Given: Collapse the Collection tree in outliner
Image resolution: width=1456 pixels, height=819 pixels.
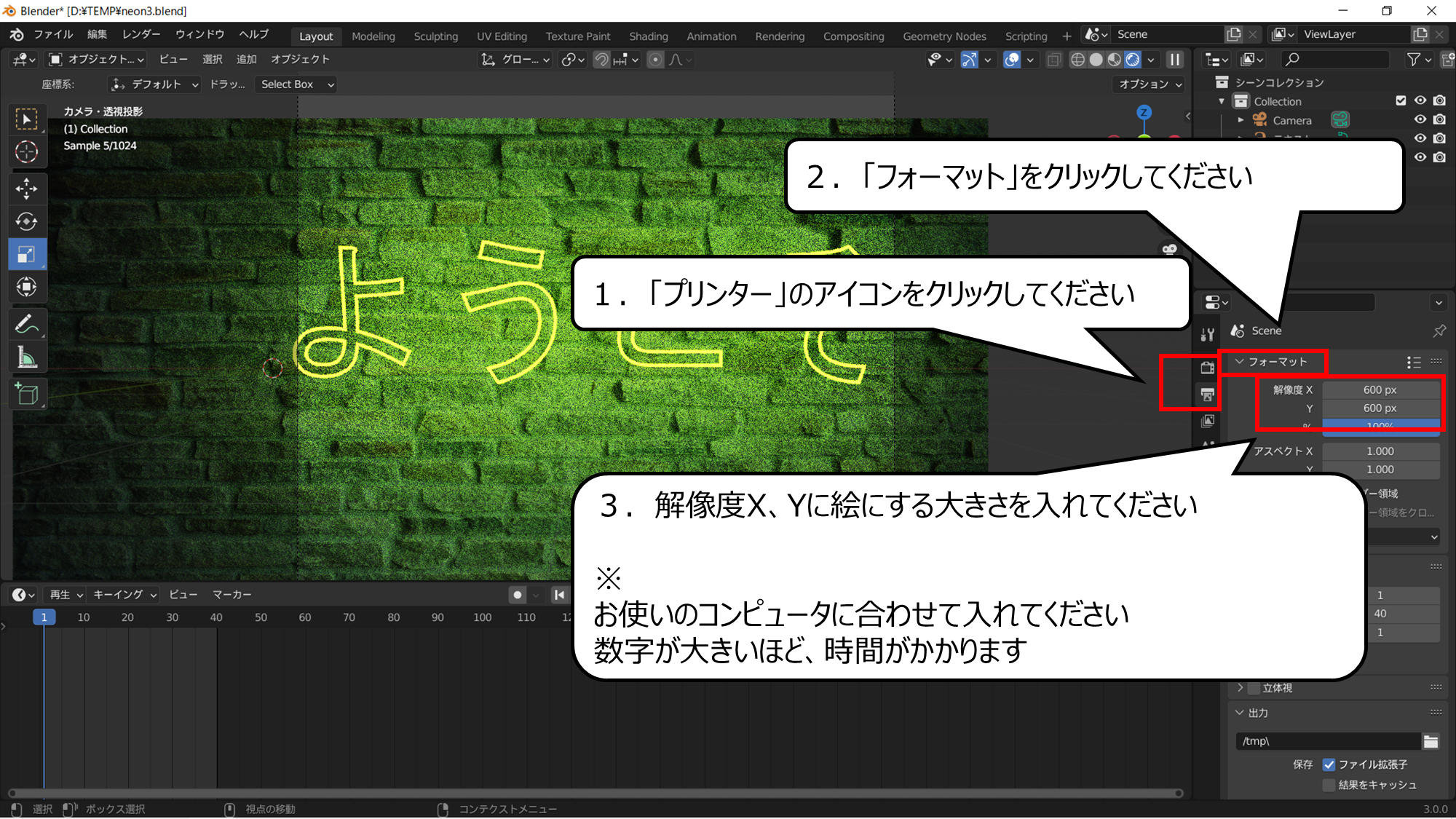Looking at the screenshot, I should [x=1222, y=101].
